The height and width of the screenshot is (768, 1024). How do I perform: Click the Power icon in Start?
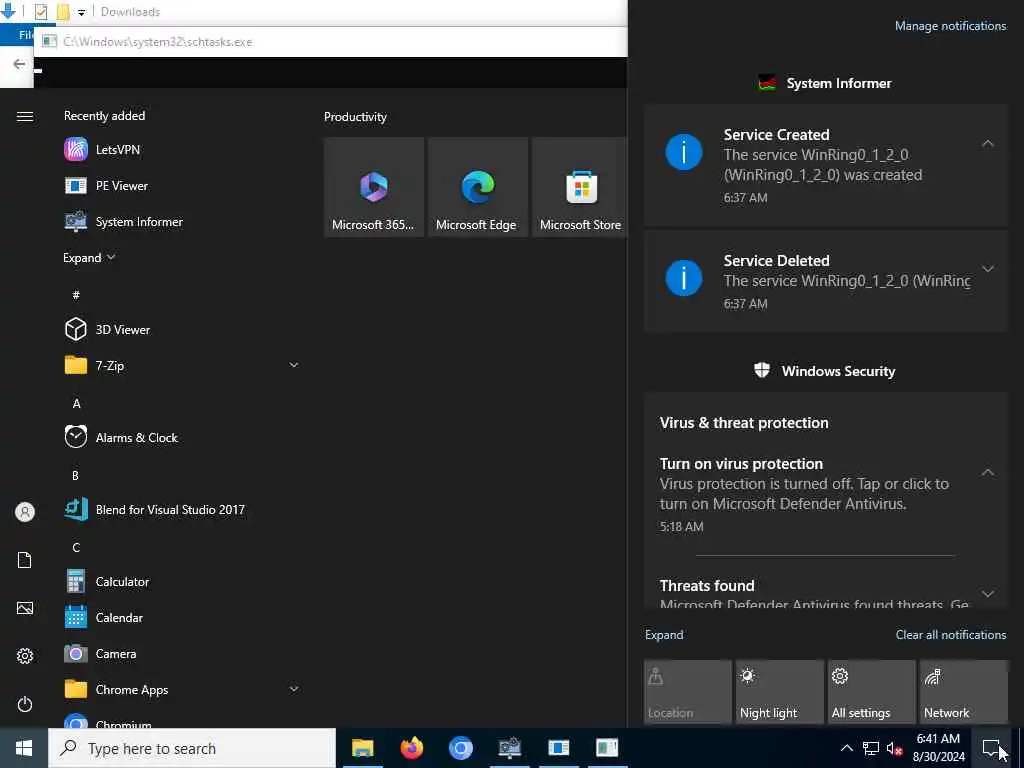25,704
